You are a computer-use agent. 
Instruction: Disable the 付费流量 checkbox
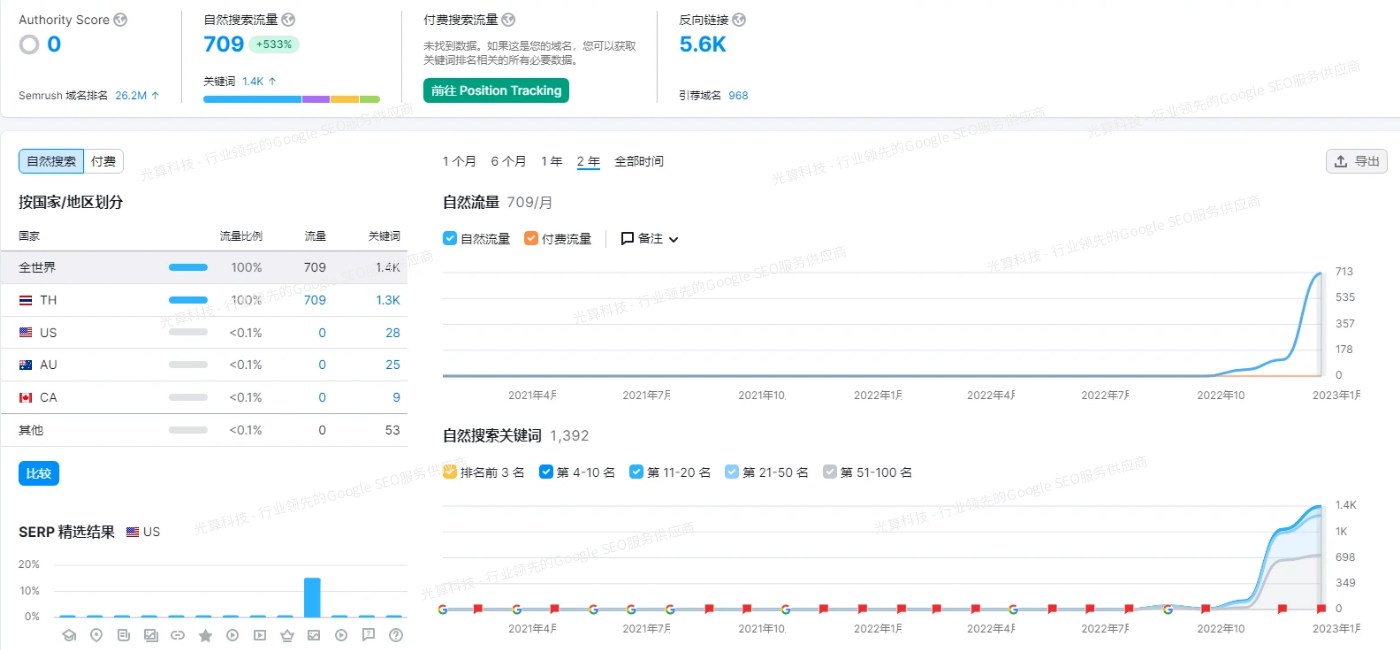tap(530, 239)
